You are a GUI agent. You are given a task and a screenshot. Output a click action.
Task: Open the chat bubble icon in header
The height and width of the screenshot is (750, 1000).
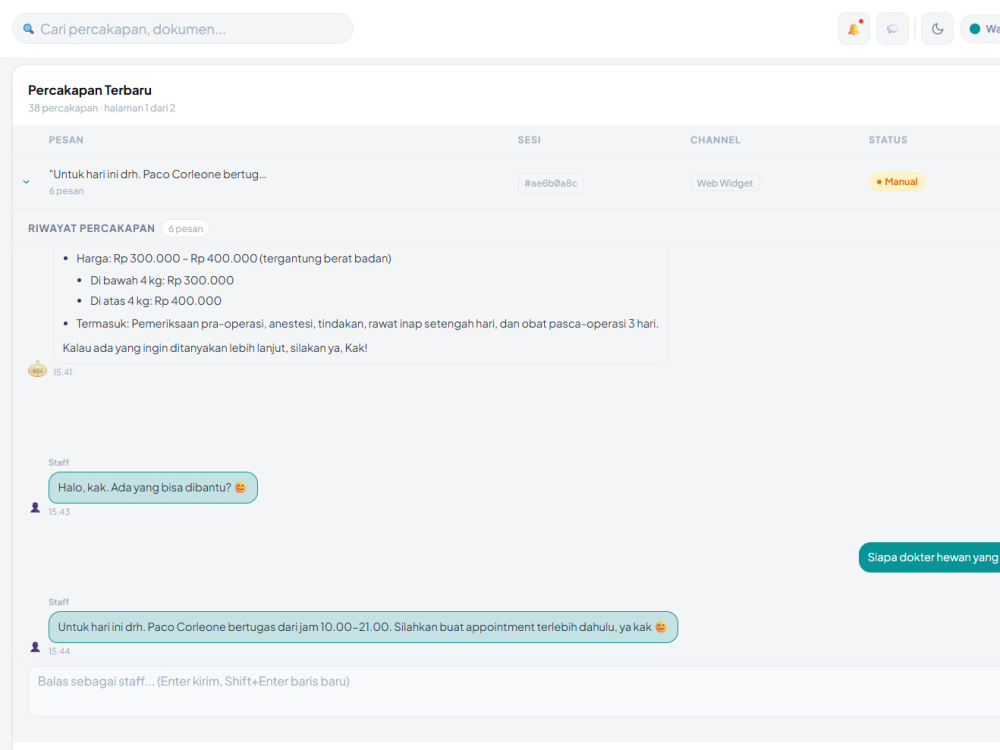(892, 29)
